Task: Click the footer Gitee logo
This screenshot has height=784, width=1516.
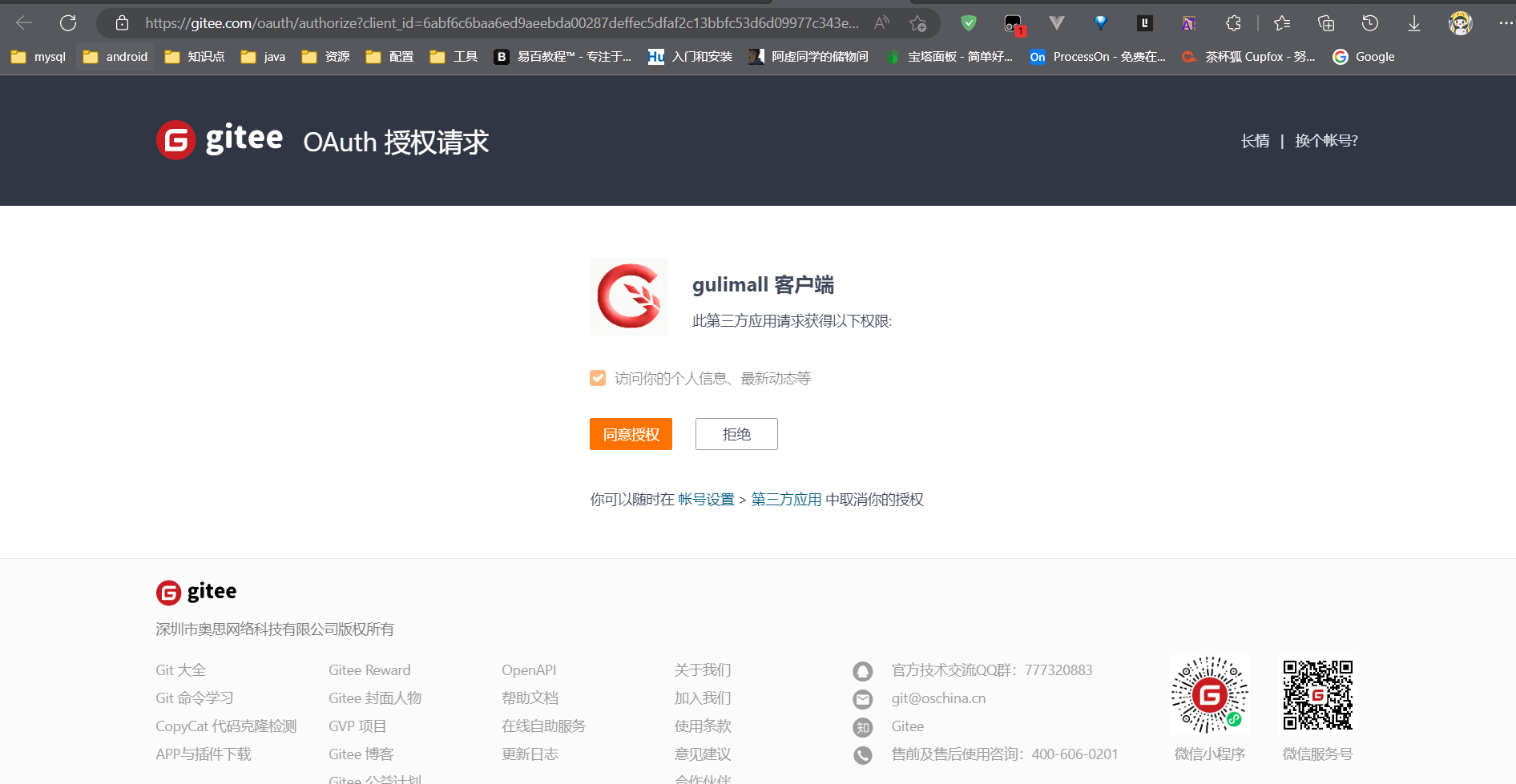Action: 196,592
